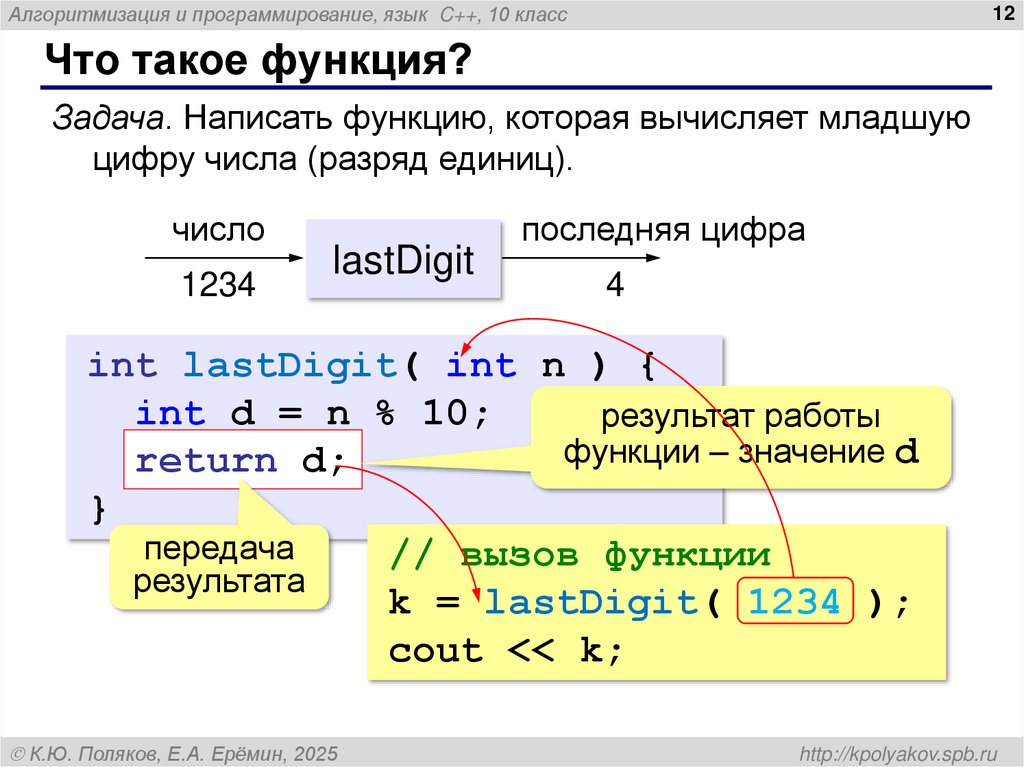The image size is (1024, 767).
Task: Select the red-circled 1234 argument
Action: click(x=795, y=601)
